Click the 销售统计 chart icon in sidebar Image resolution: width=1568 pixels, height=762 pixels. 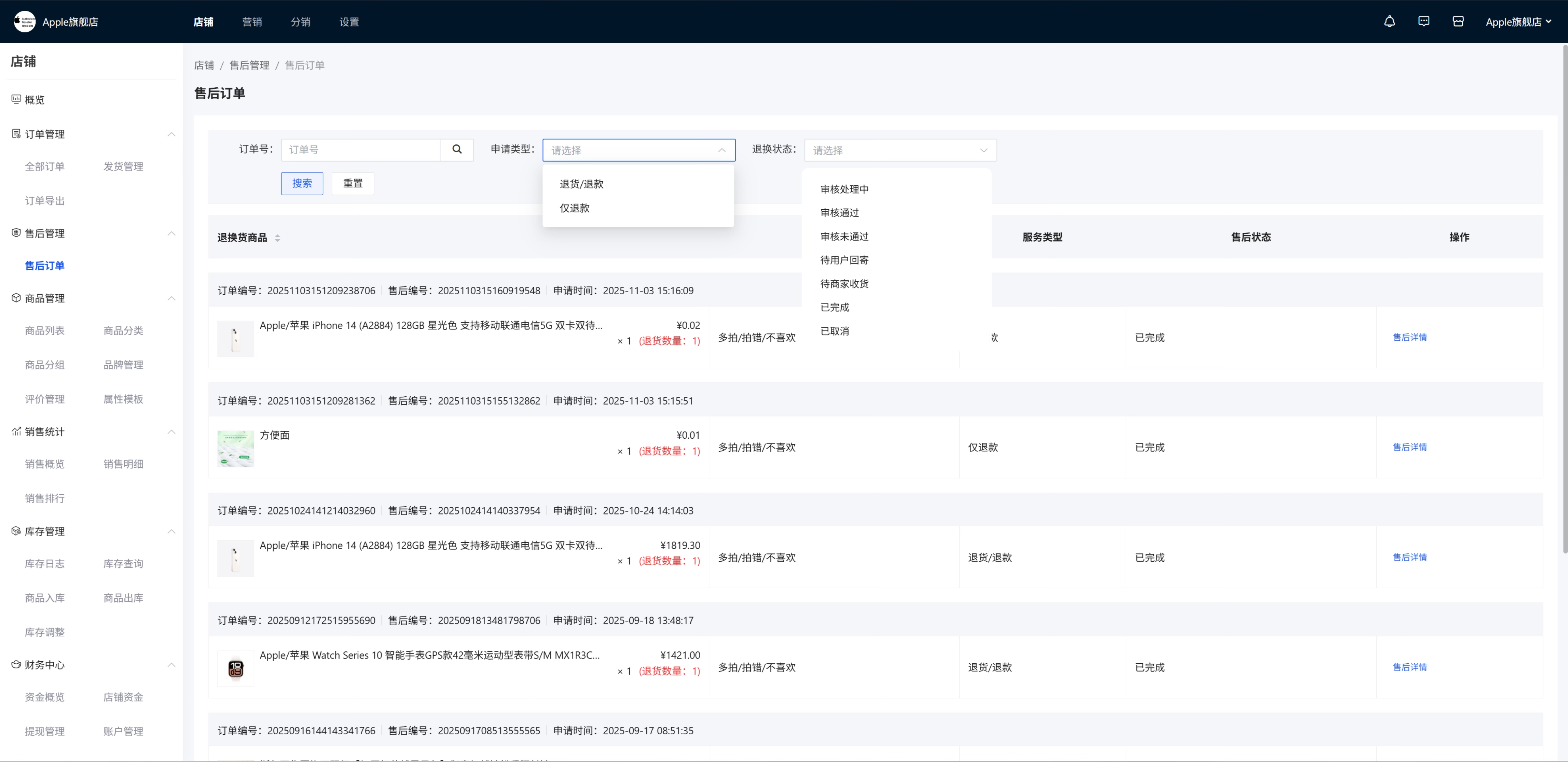[x=16, y=431]
